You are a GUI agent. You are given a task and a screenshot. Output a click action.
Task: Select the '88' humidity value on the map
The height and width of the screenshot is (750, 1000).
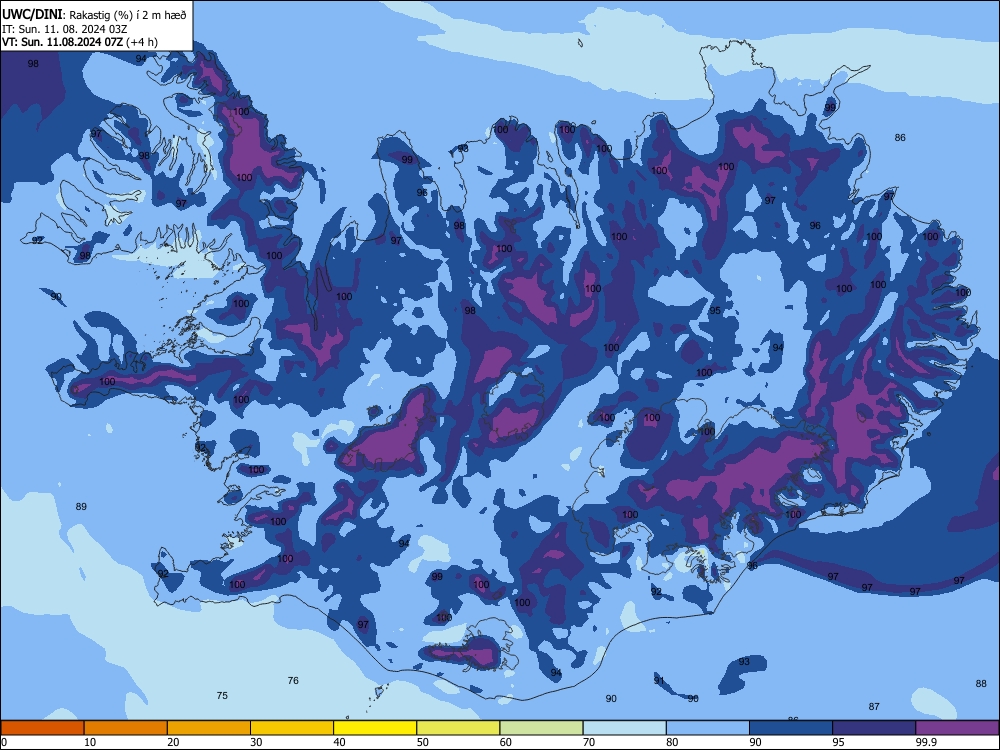981,684
